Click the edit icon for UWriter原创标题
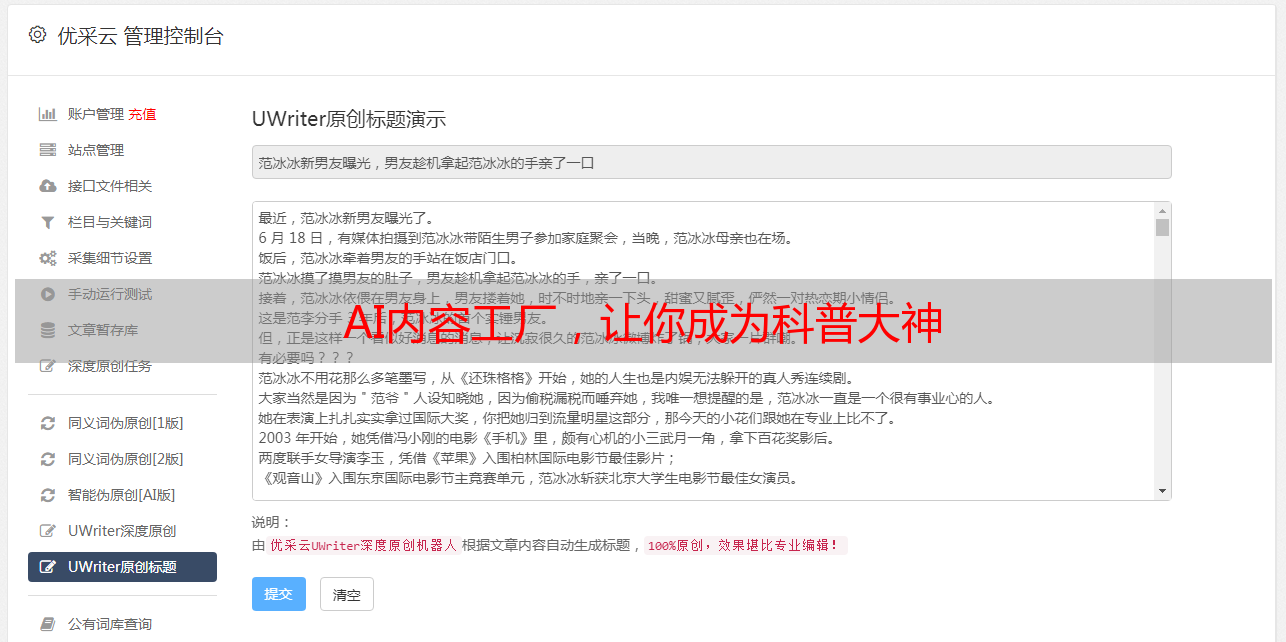 point(47,567)
